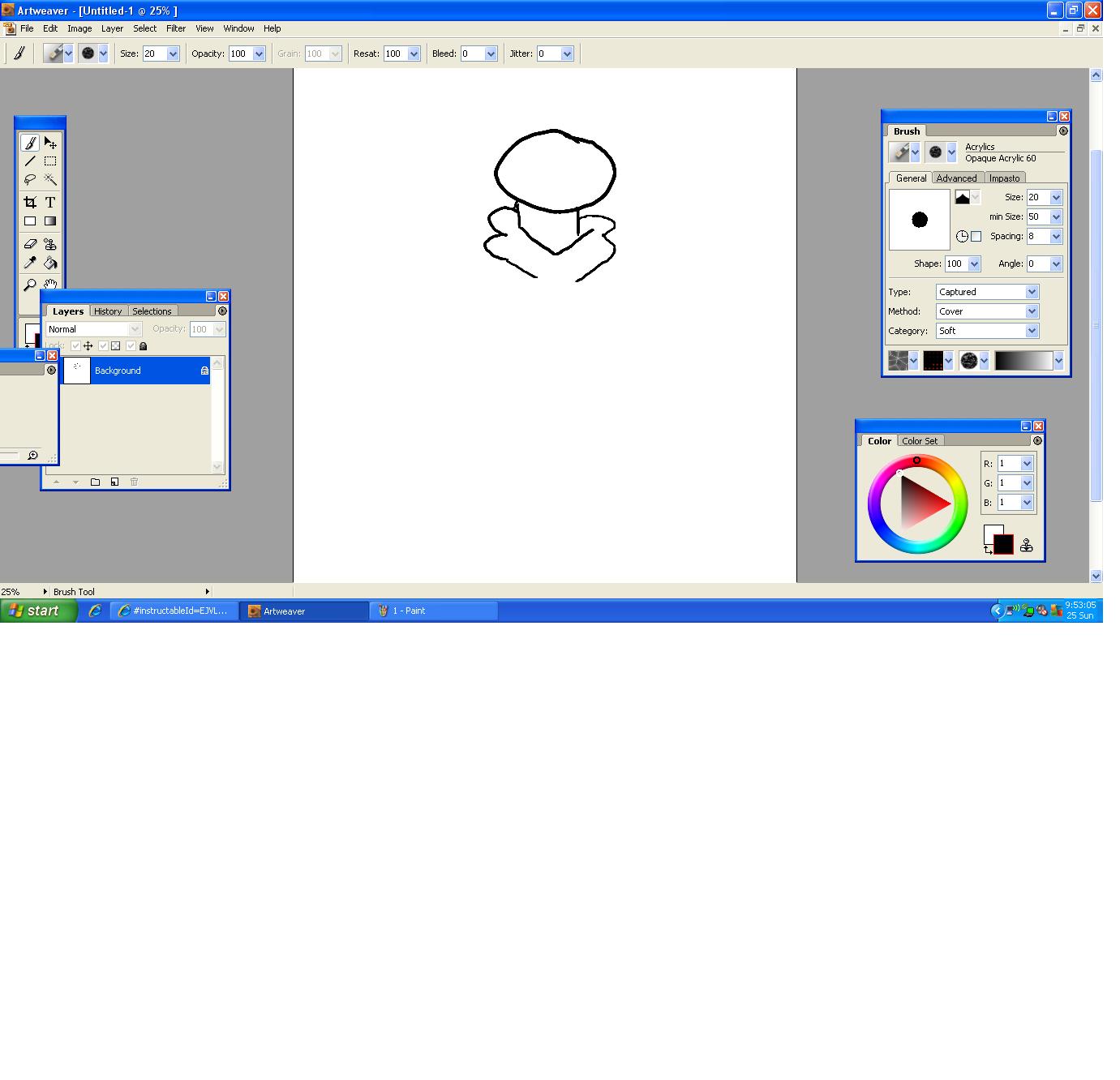Image resolution: width=1120 pixels, height=1080 pixels.
Task: Click the gradient preview in Brush panel
Action: (1023, 361)
